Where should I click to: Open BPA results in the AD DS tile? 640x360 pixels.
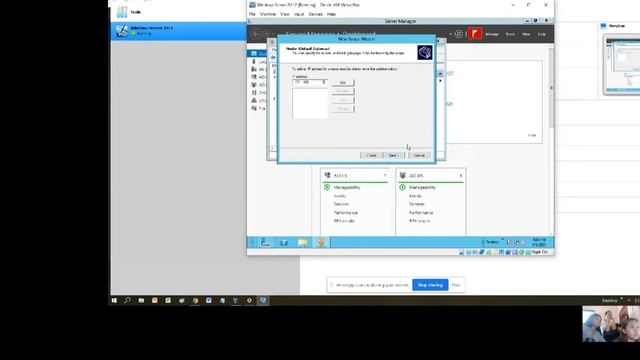[420, 221]
